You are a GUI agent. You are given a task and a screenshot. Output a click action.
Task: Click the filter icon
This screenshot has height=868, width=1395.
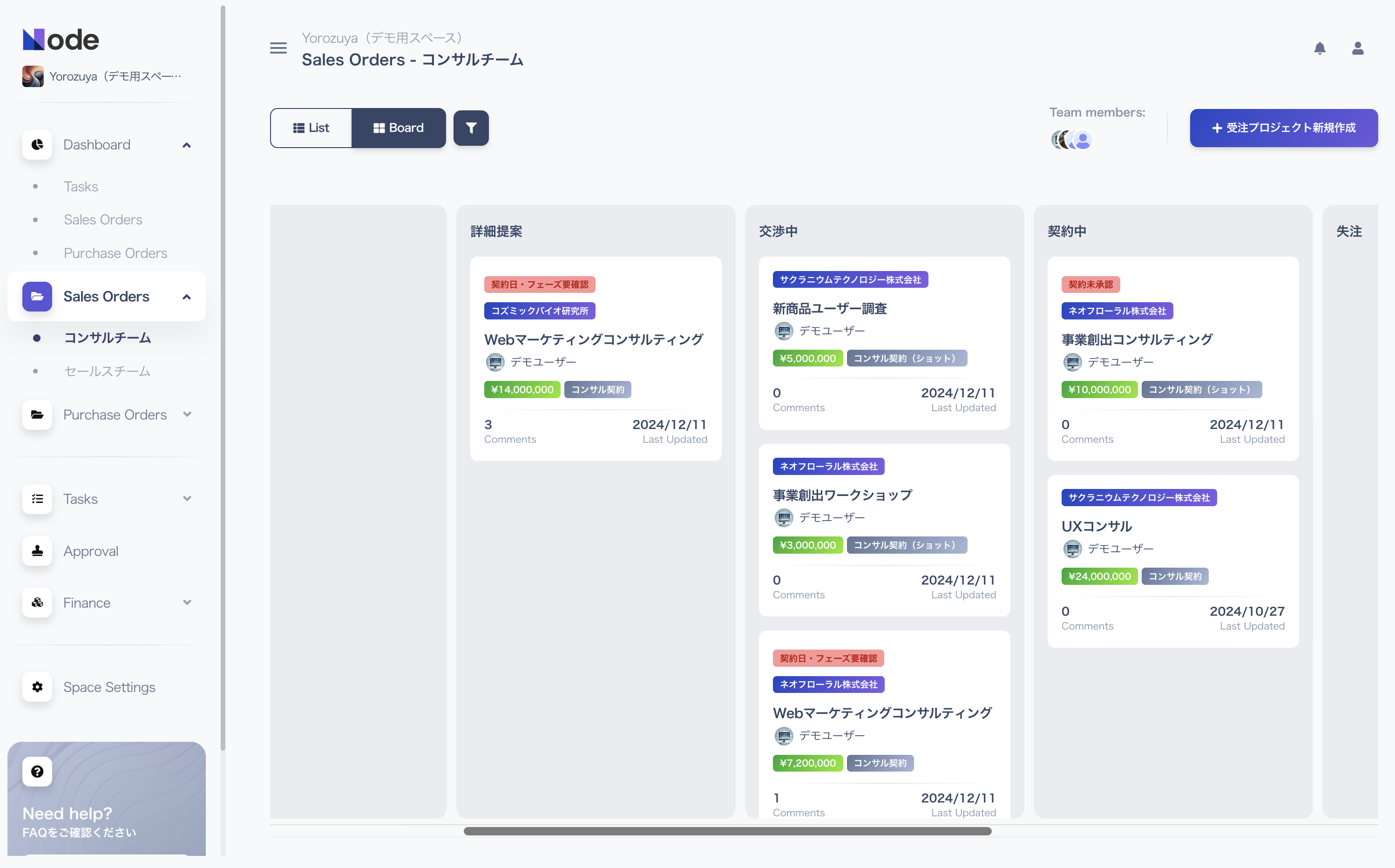[x=472, y=128]
